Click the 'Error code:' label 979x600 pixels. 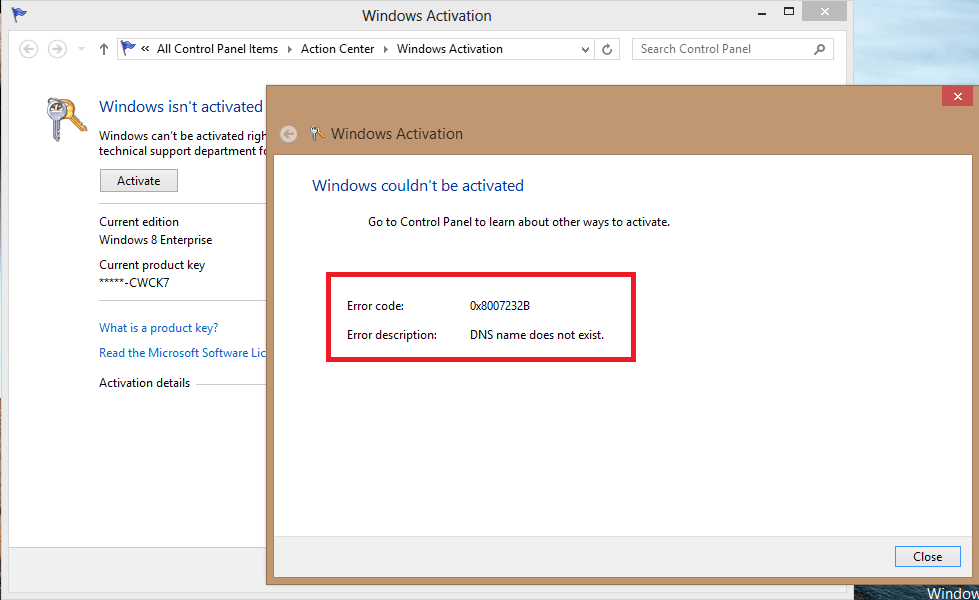click(375, 306)
